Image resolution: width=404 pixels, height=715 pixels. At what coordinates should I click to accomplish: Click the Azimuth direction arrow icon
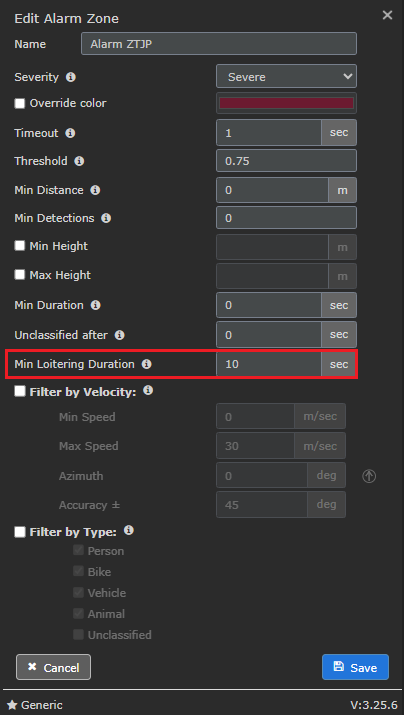click(369, 477)
